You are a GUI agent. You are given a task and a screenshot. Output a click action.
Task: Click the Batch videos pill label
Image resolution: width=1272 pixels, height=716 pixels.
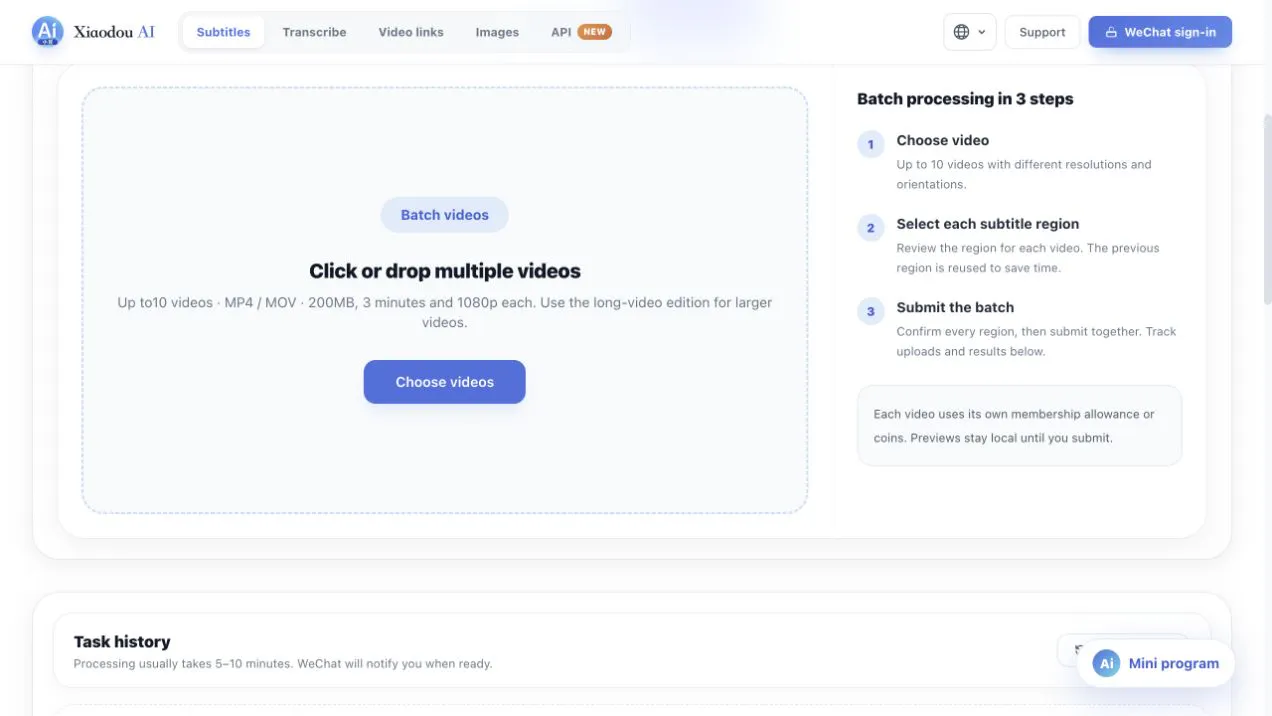point(445,215)
